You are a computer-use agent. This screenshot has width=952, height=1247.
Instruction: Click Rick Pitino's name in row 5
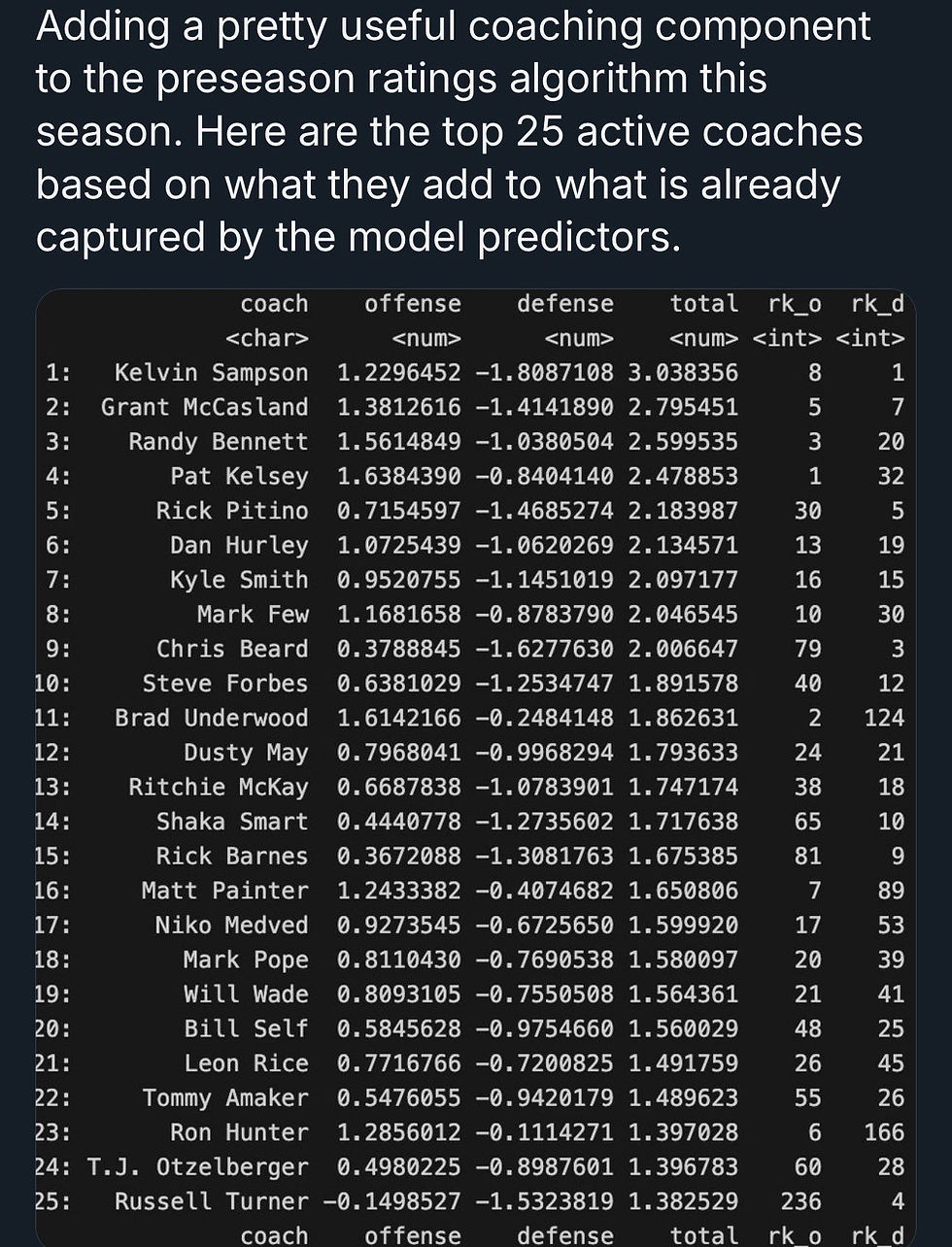[x=232, y=511]
